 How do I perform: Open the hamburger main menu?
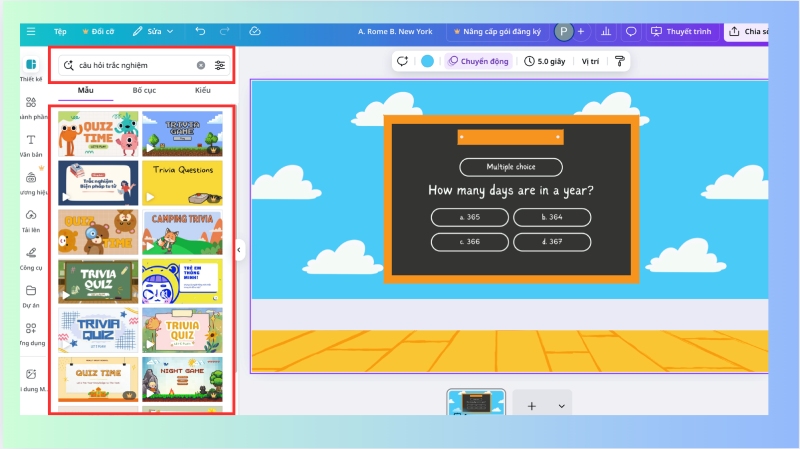point(31,31)
